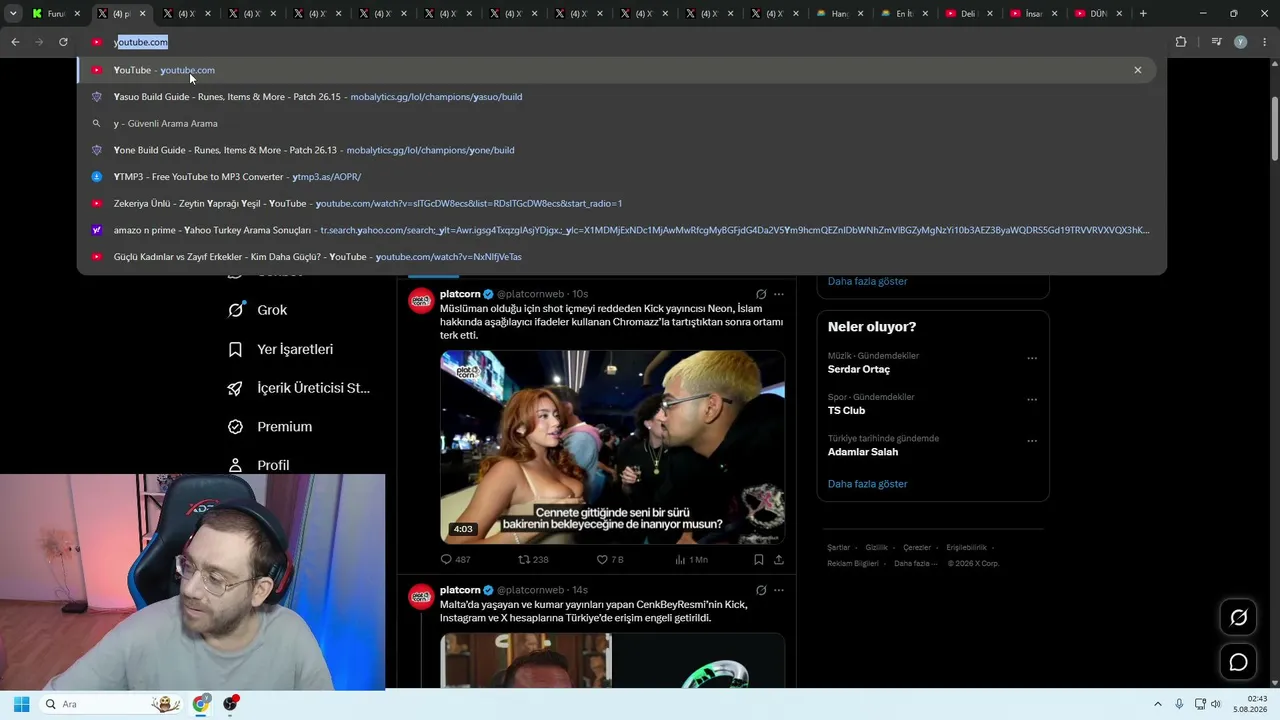Play the 4:03 video thumbnail

(612, 447)
